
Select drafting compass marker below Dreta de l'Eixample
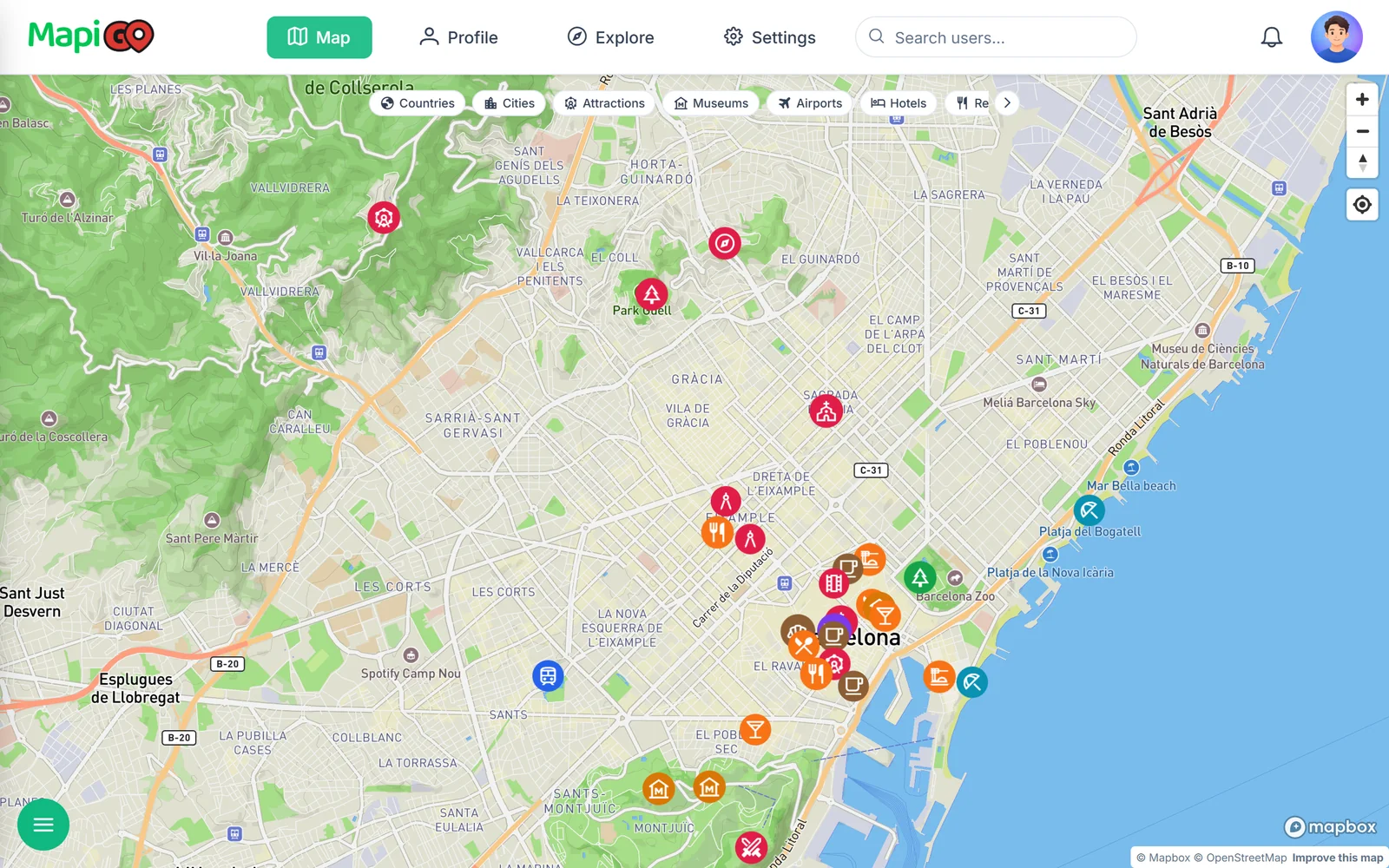tap(726, 501)
